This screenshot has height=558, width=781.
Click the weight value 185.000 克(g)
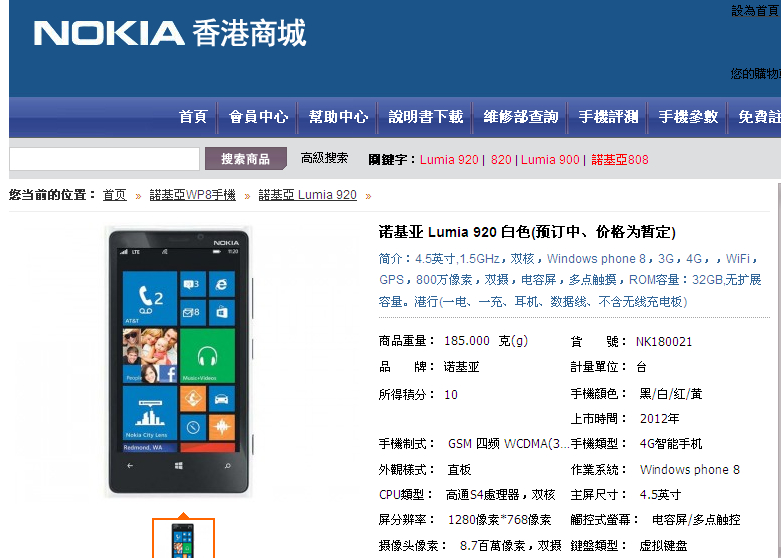(x=486, y=341)
